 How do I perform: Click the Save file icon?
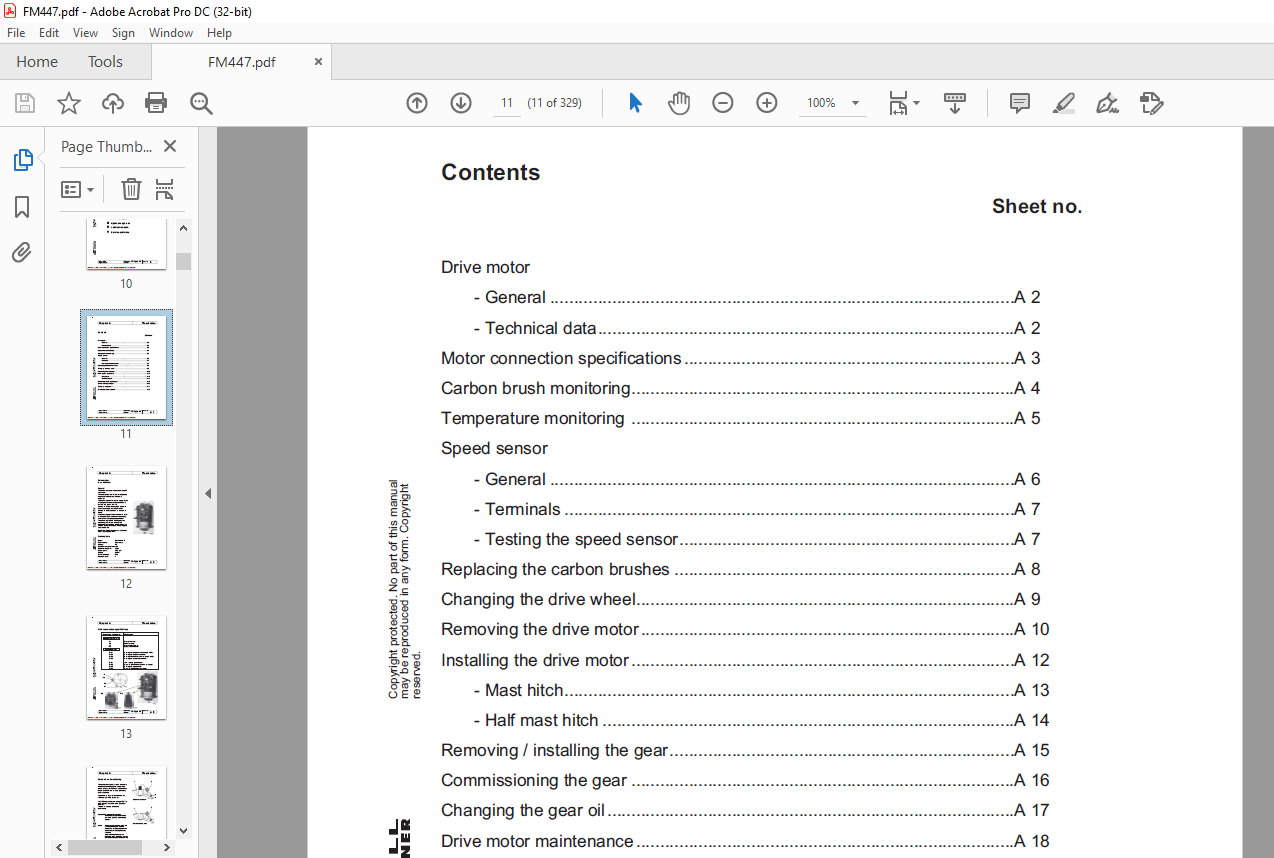point(25,103)
